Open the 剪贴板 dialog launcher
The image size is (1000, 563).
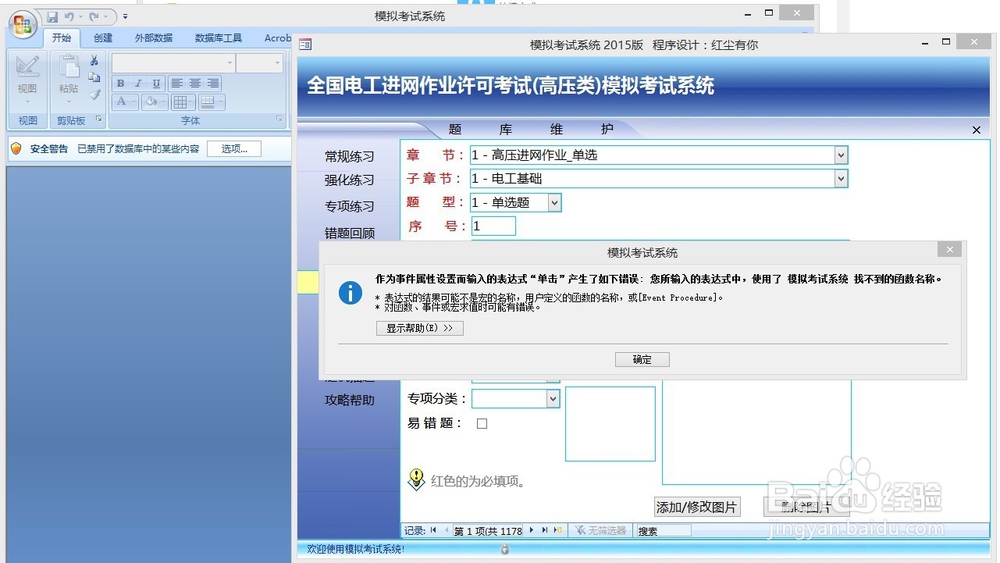coord(99,119)
